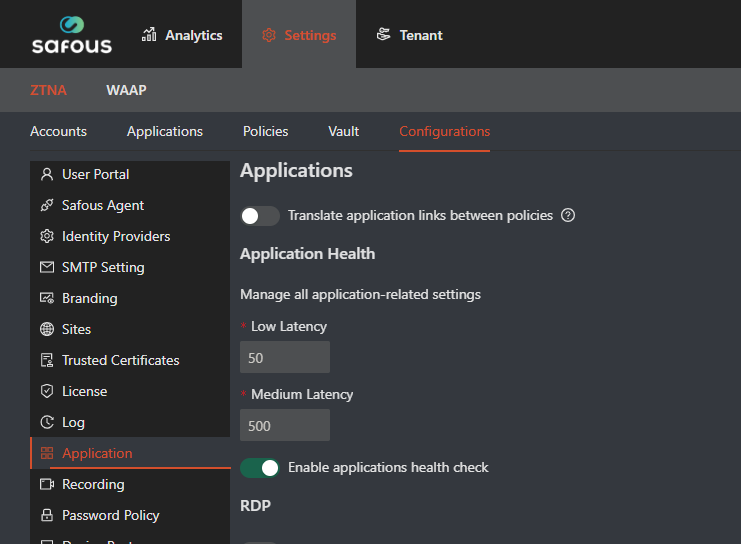
Task: Click the Password Policy lock icon
Action: 46,515
